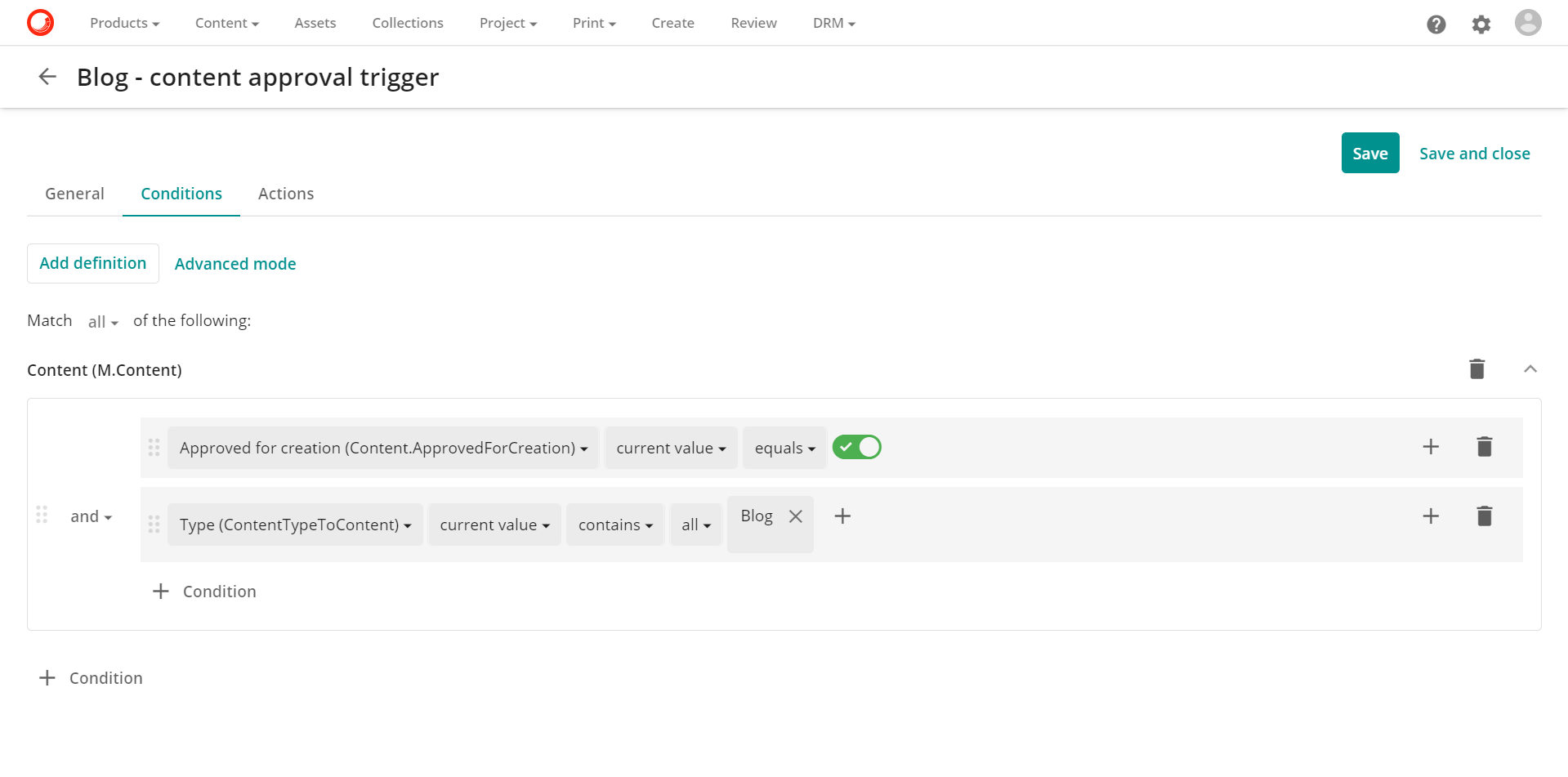Switch to the Actions tab

pos(285,194)
